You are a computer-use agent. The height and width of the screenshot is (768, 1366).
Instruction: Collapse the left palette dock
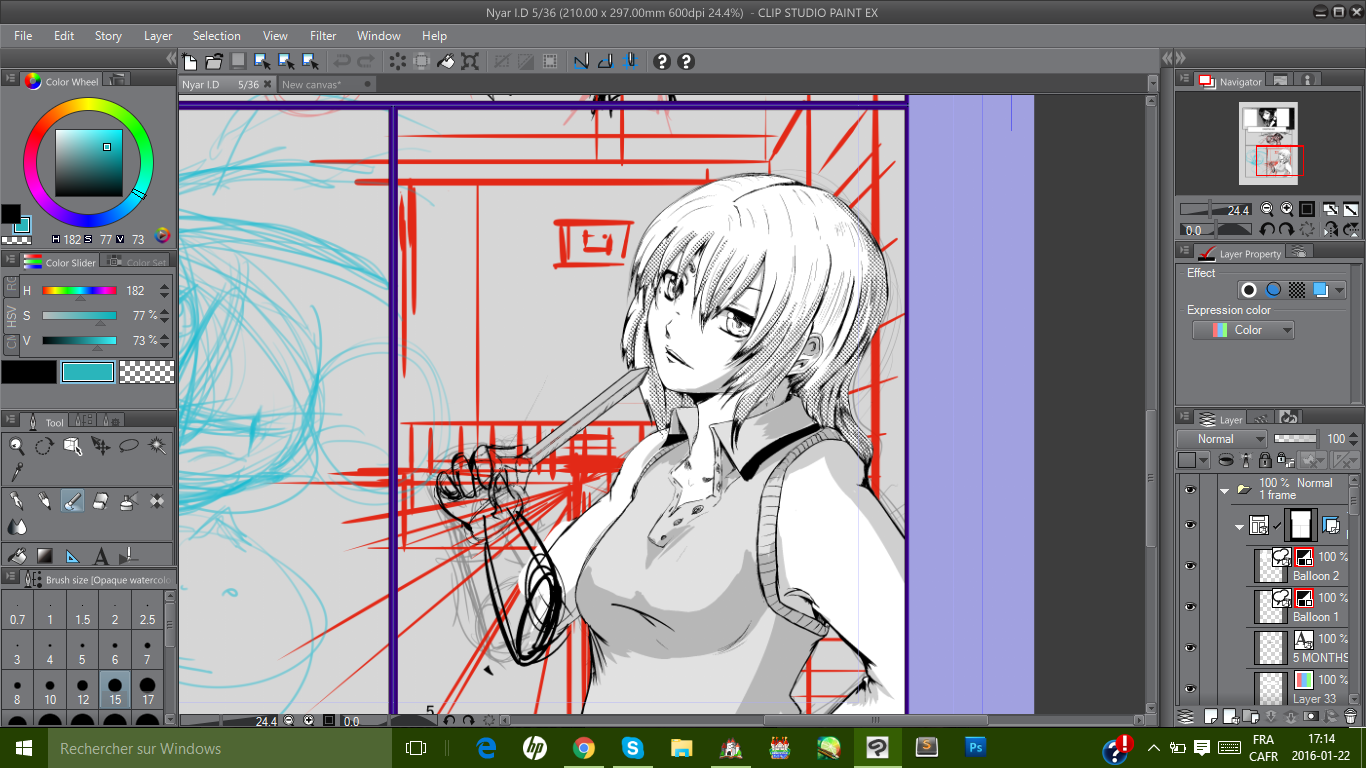point(171,60)
